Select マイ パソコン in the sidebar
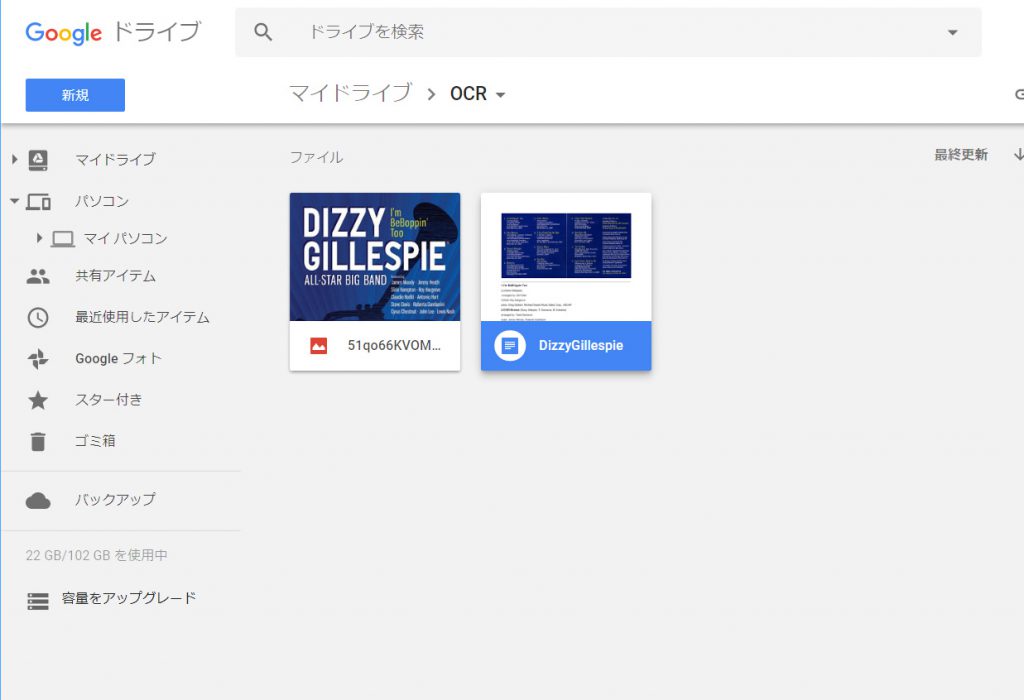1024x700 pixels. pyautogui.click(x=125, y=239)
